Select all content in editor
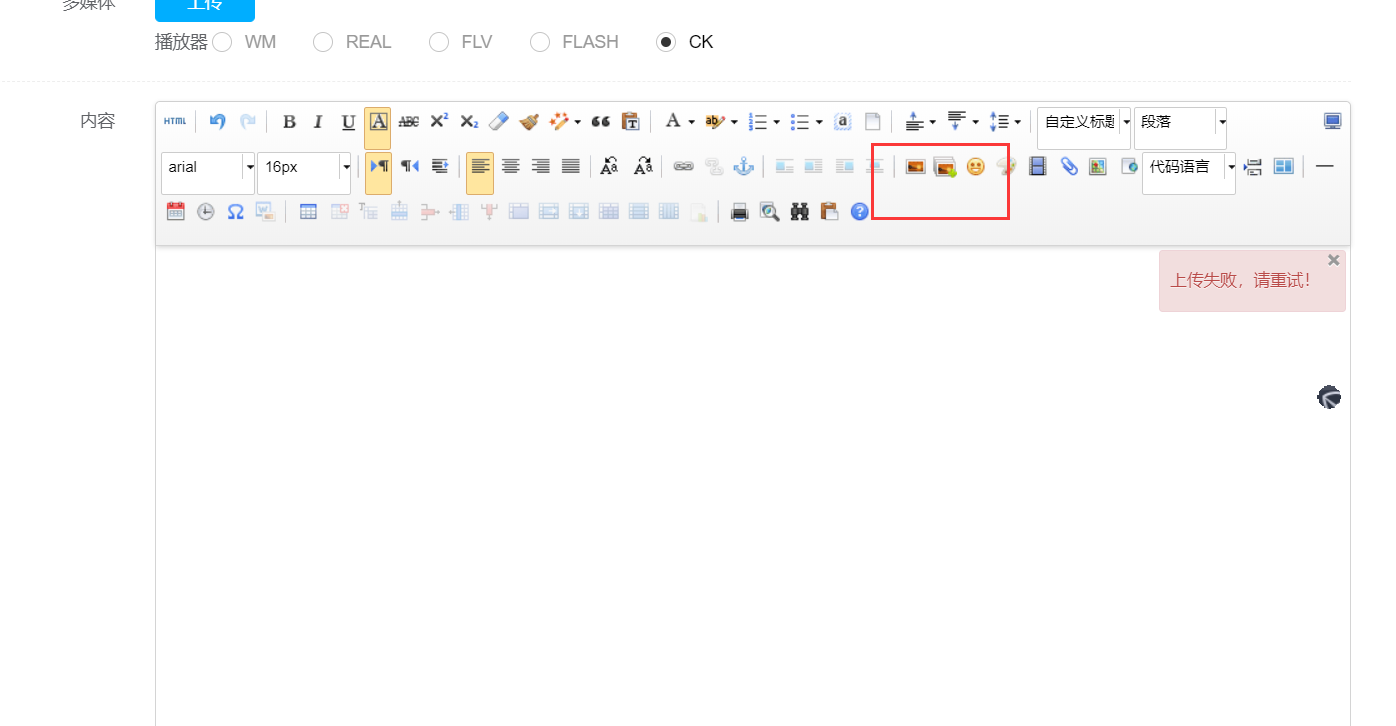 (x=842, y=122)
